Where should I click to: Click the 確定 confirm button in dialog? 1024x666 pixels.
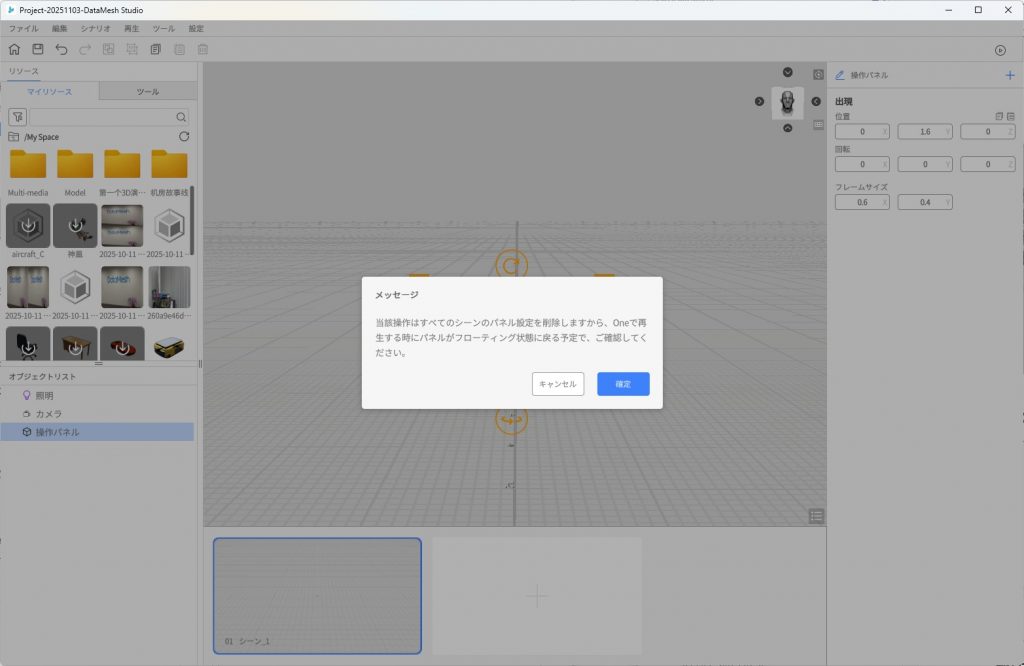pyautogui.click(x=623, y=384)
